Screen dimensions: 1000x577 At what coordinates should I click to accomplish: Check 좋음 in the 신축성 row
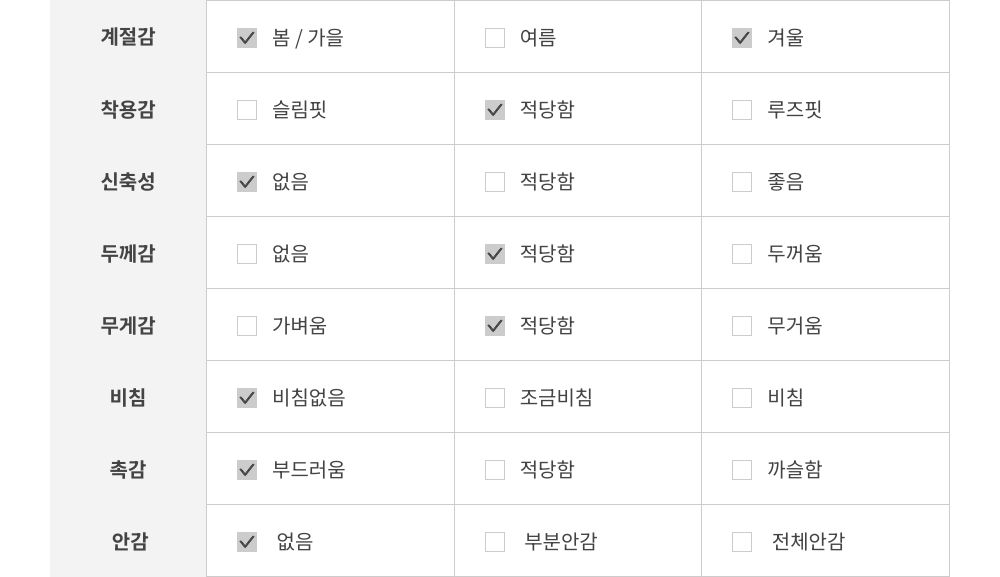pos(742,182)
